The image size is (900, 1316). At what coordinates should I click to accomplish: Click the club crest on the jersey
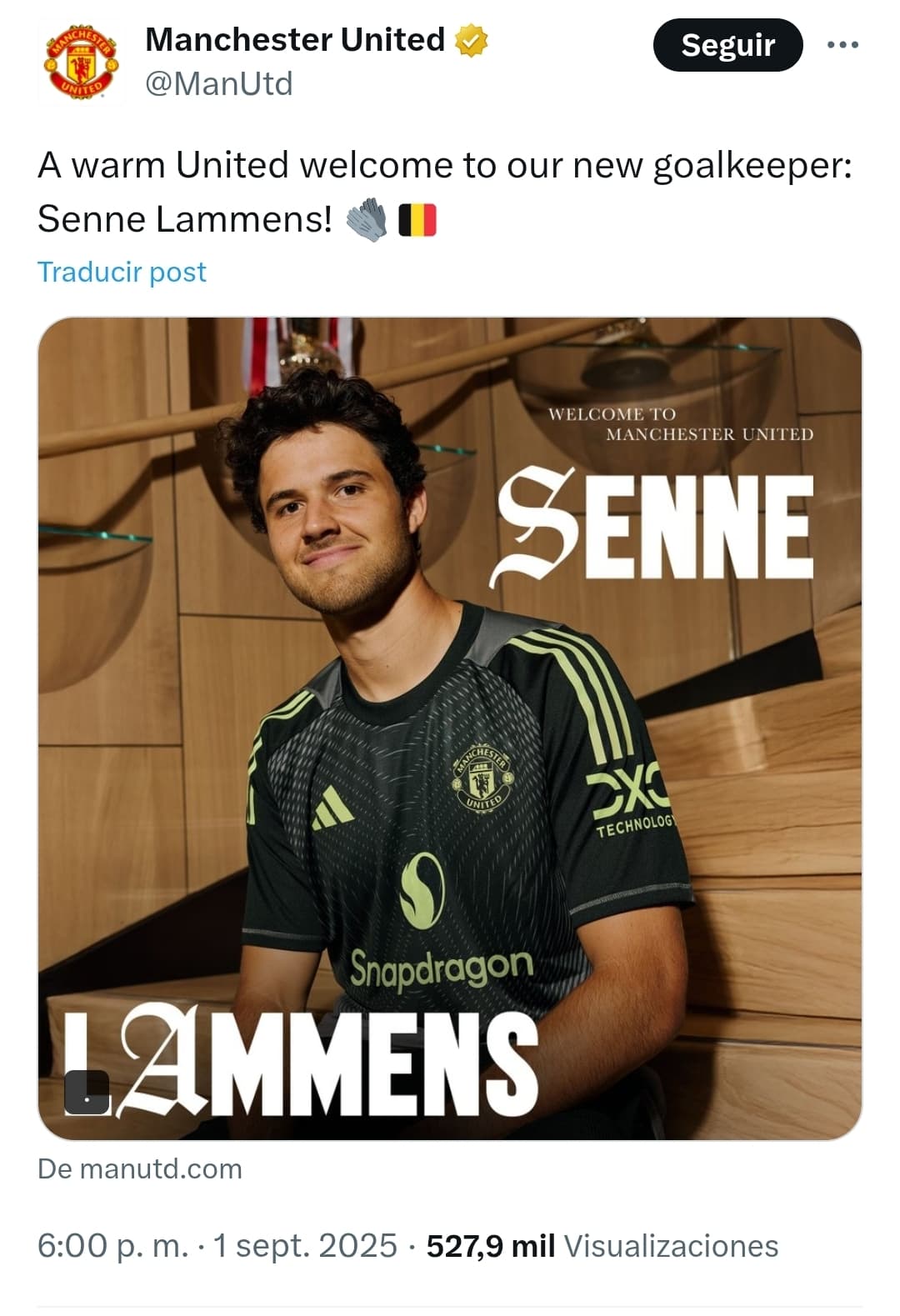[x=482, y=778]
